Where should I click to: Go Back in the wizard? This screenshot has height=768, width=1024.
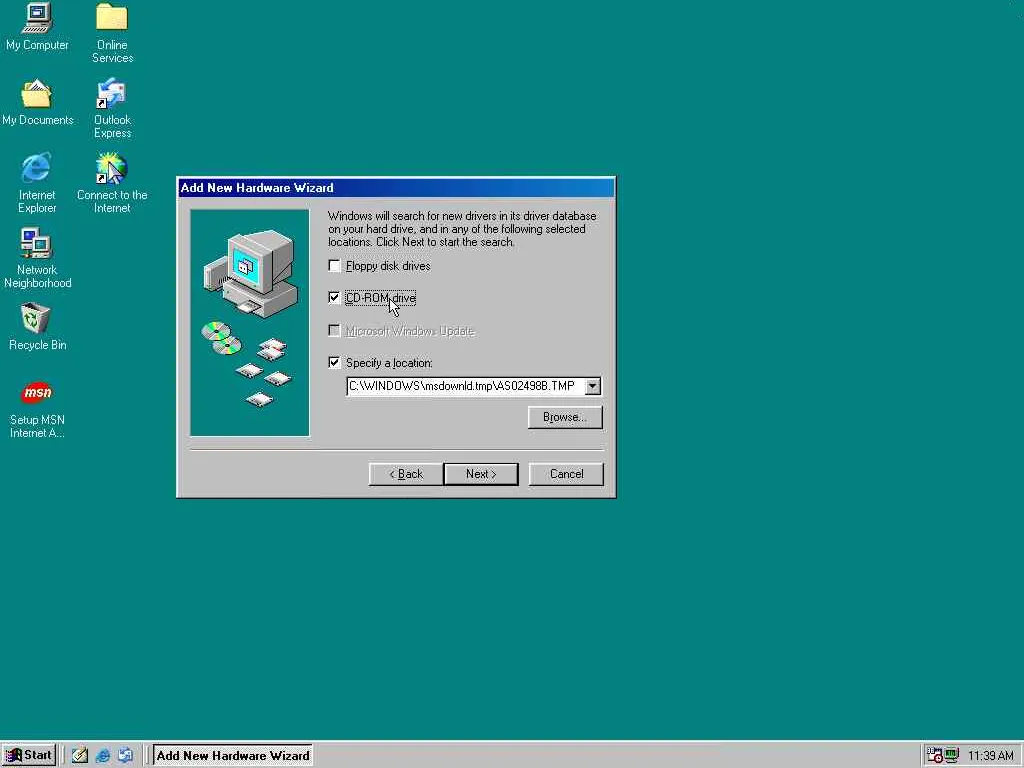[x=406, y=474]
